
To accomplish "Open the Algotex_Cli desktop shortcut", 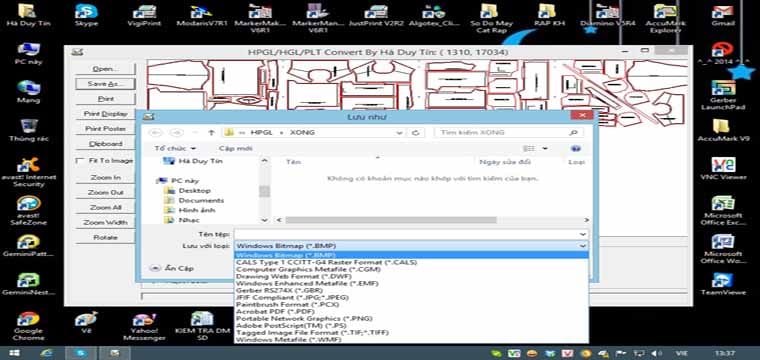I will pyautogui.click(x=433, y=15).
